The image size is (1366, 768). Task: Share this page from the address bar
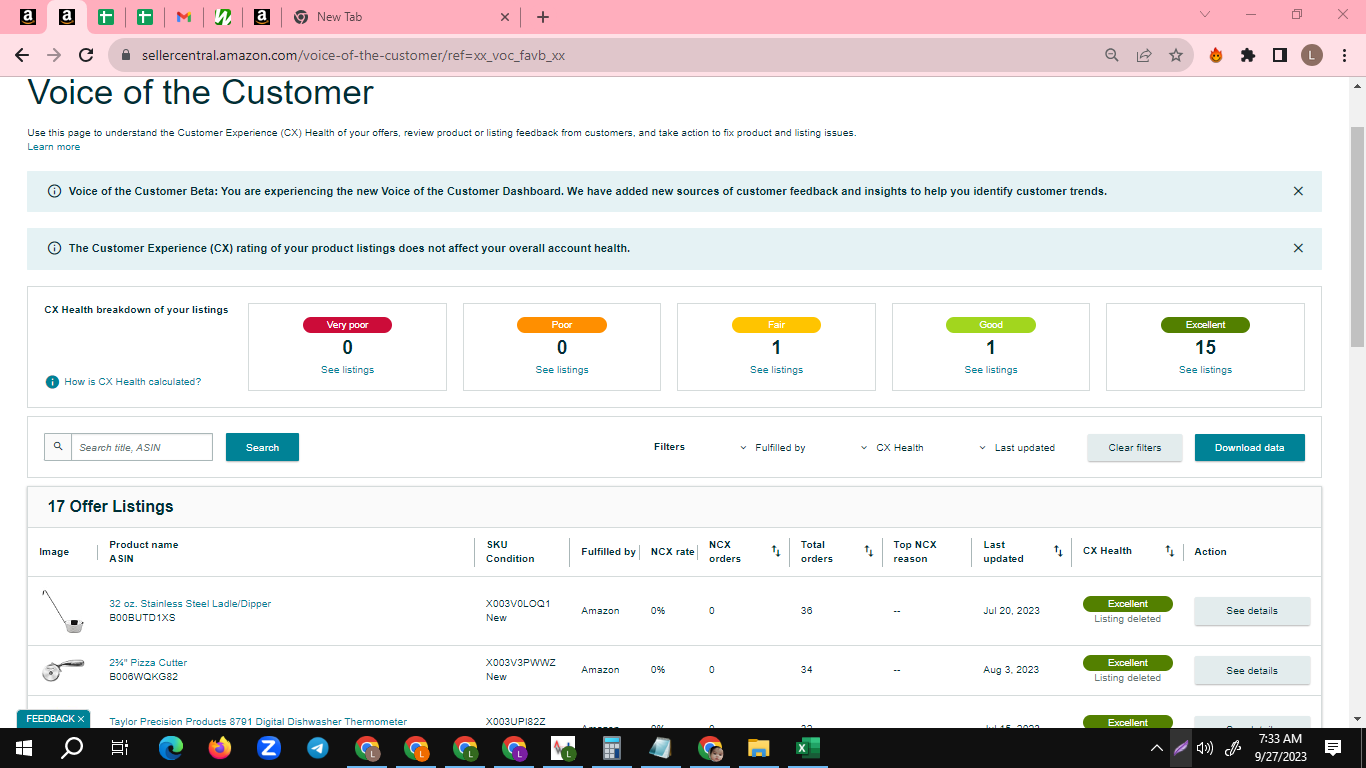(1144, 56)
